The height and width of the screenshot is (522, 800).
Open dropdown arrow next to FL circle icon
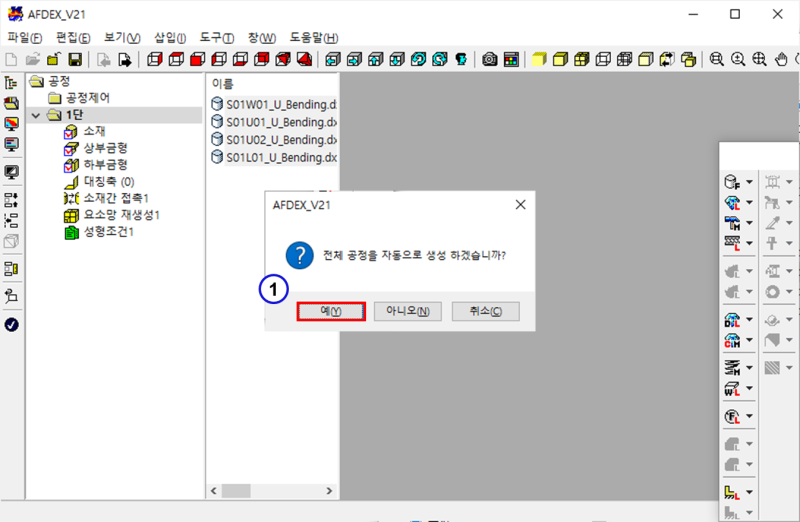(749, 416)
